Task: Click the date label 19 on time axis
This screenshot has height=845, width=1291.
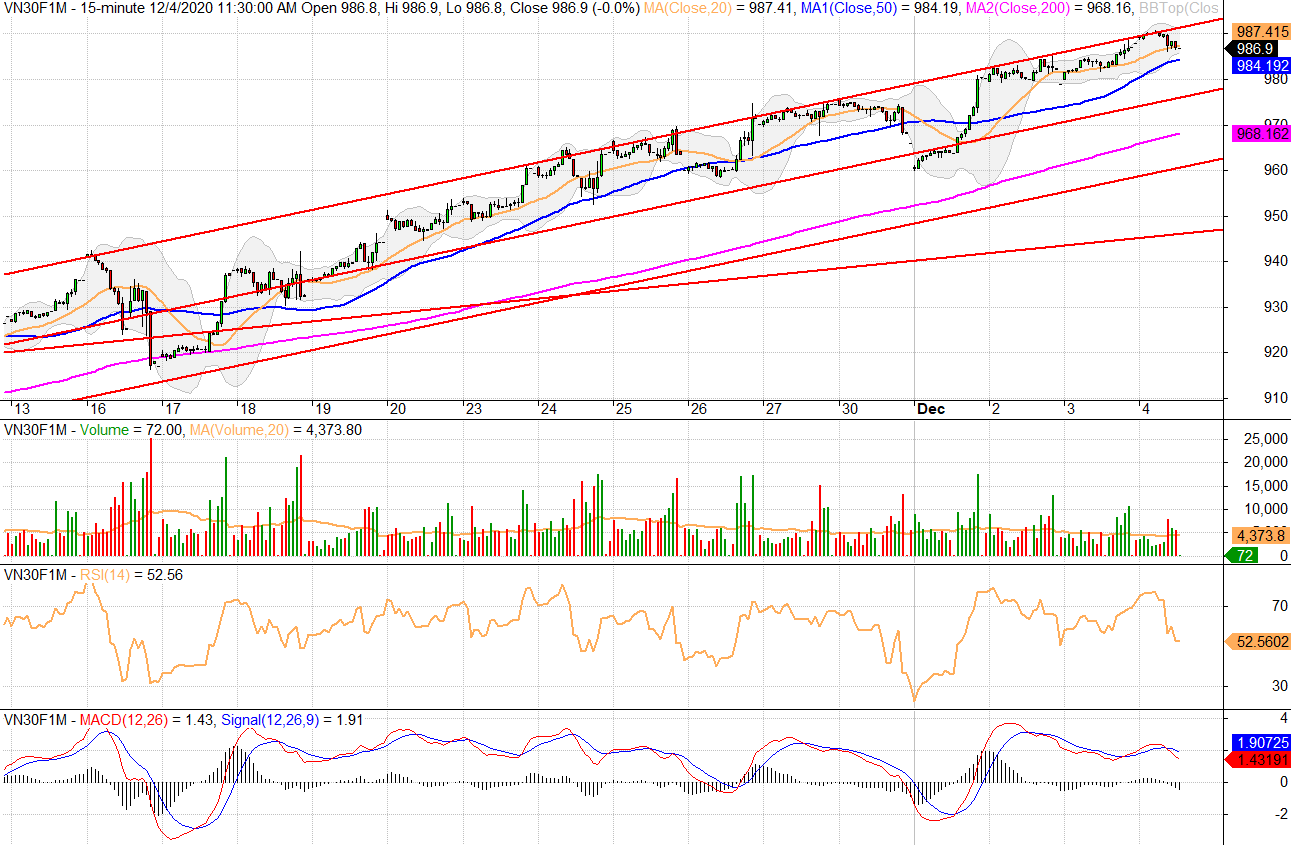Action: [322, 409]
